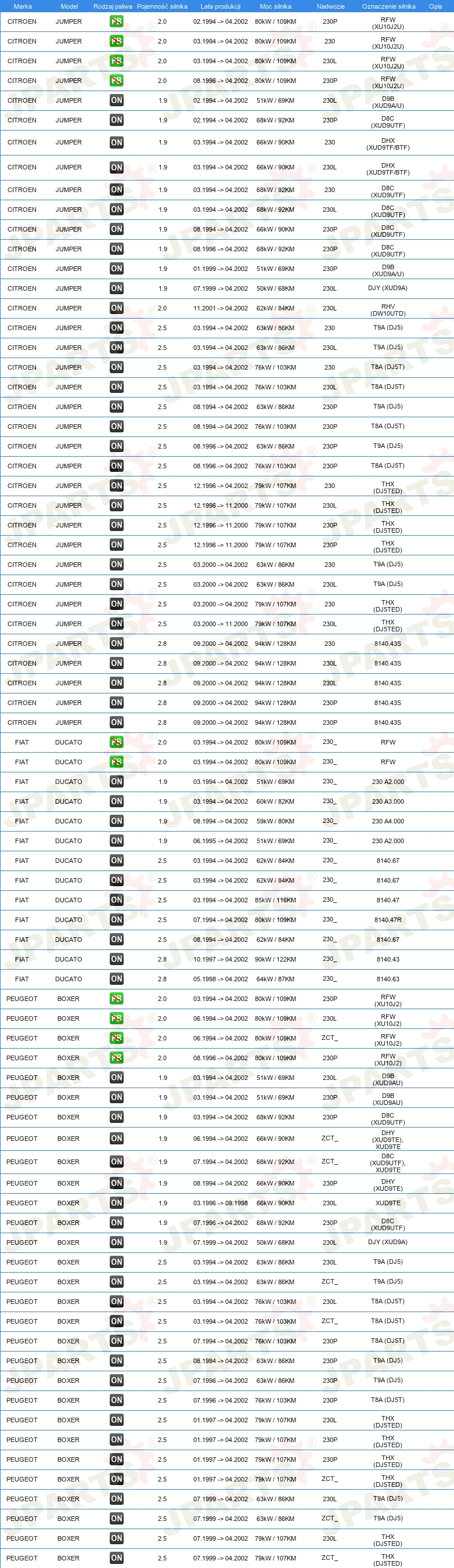Click ON fuel icon in Fiat 230 A3.000 row
Viewport: 454px width, 1568px height.
click(x=116, y=801)
